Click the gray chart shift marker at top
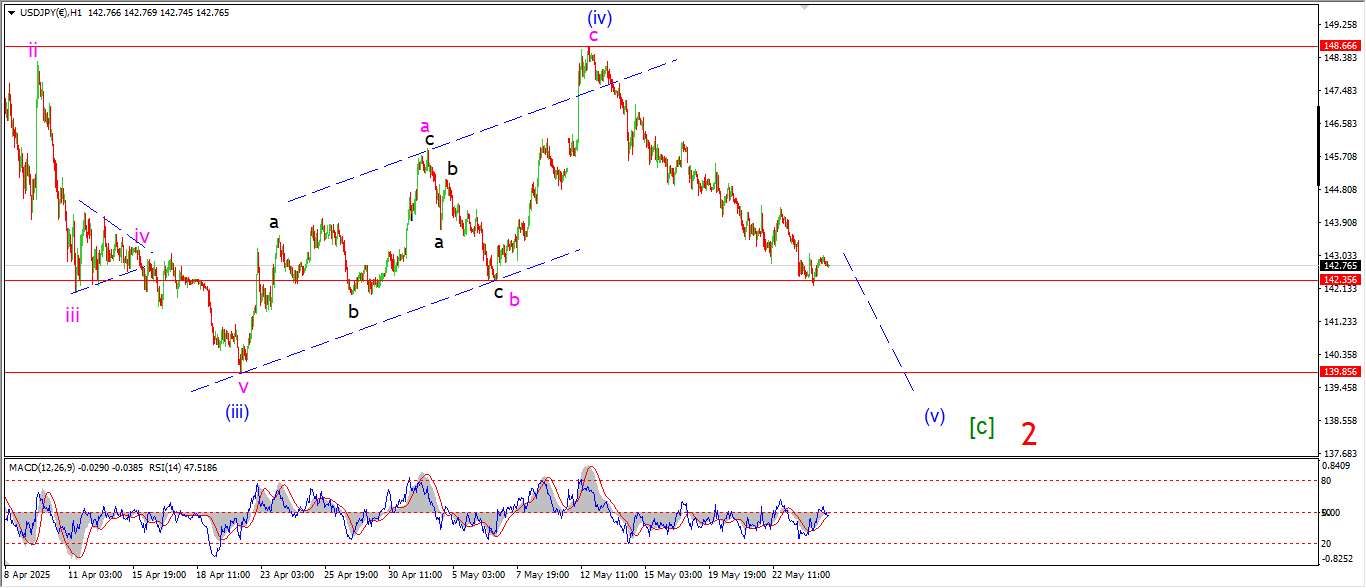1366x588 pixels. 803,6
